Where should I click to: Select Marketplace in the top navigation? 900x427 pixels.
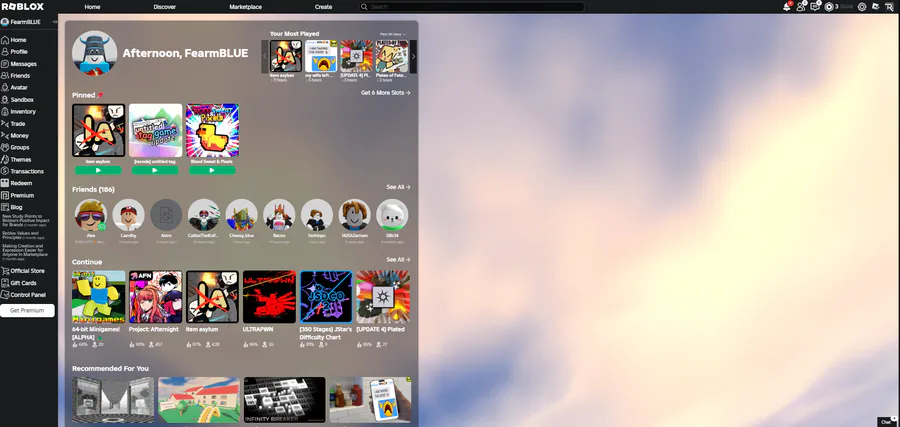pyautogui.click(x=246, y=7)
